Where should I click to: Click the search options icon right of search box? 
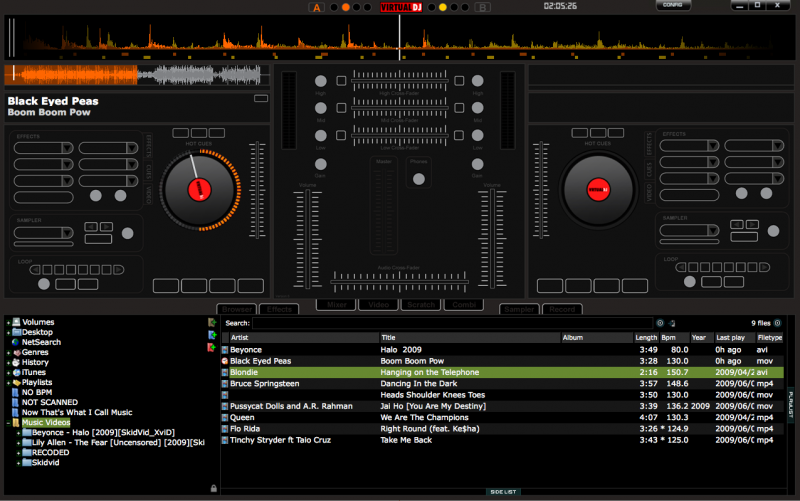660,323
